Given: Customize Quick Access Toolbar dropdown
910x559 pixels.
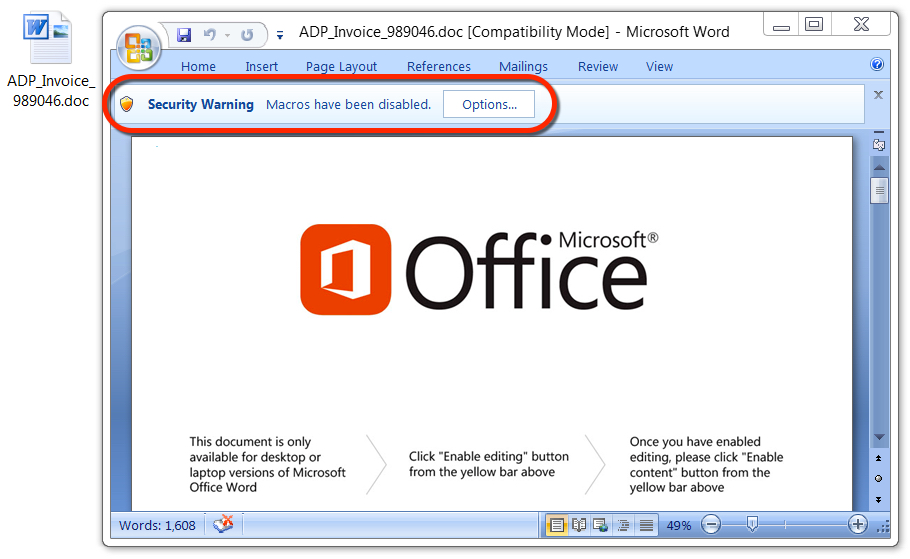Looking at the screenshot, I should 280,35.
